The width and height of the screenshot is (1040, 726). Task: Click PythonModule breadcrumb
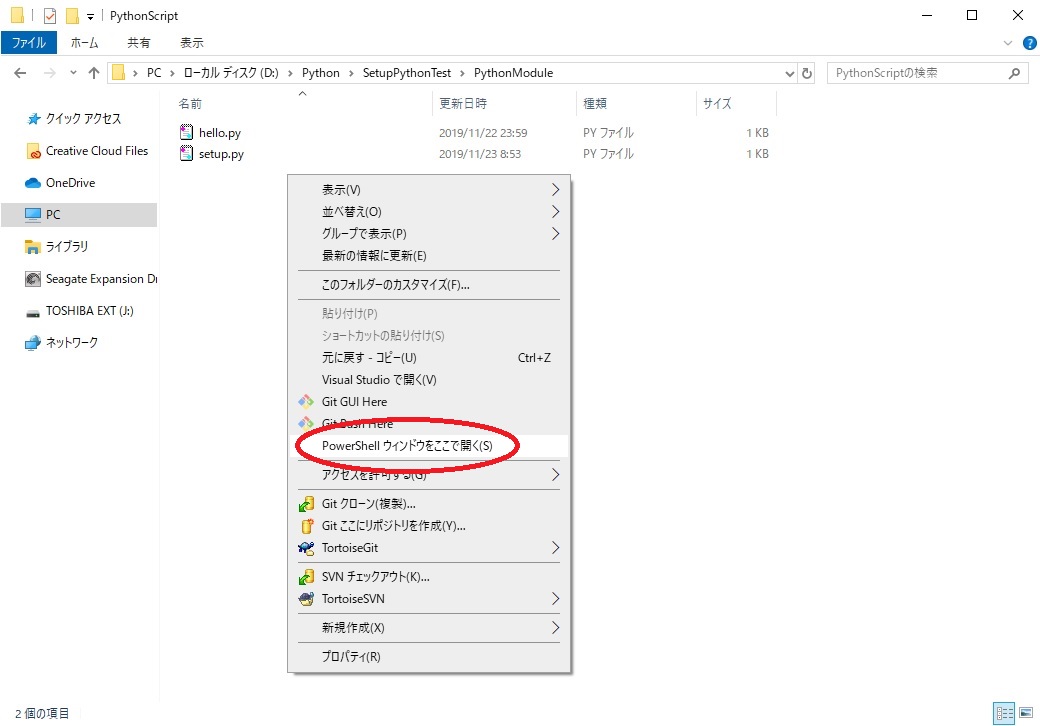513,73
